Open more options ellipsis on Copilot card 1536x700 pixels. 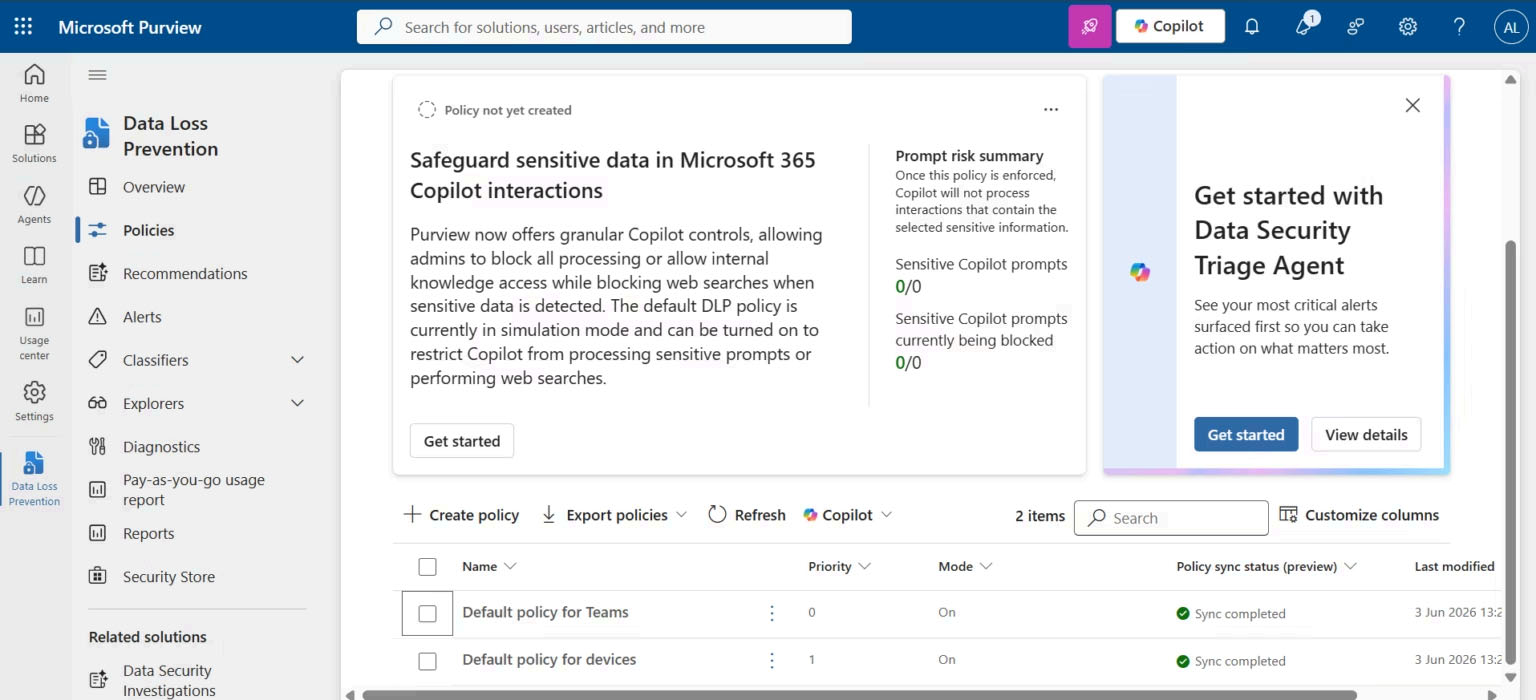tap(1051, 110)
